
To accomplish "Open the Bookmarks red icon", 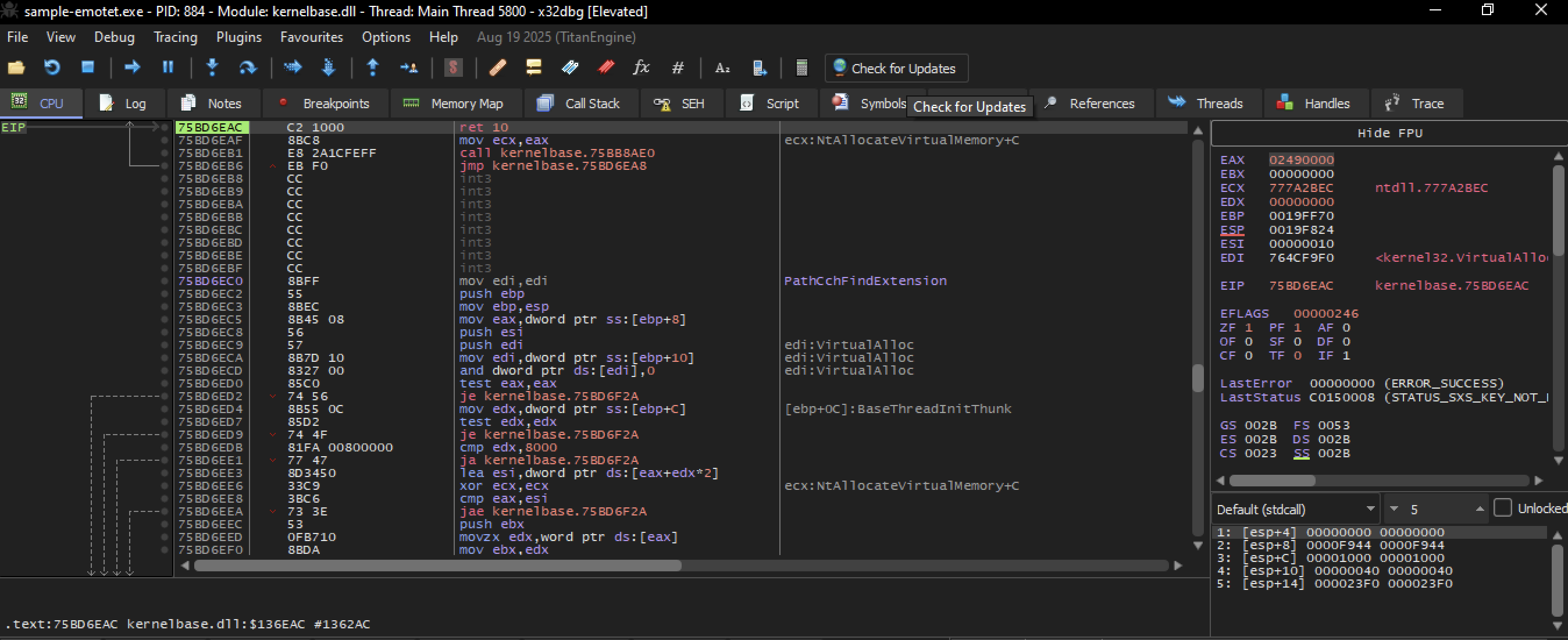I will point(605,67).
